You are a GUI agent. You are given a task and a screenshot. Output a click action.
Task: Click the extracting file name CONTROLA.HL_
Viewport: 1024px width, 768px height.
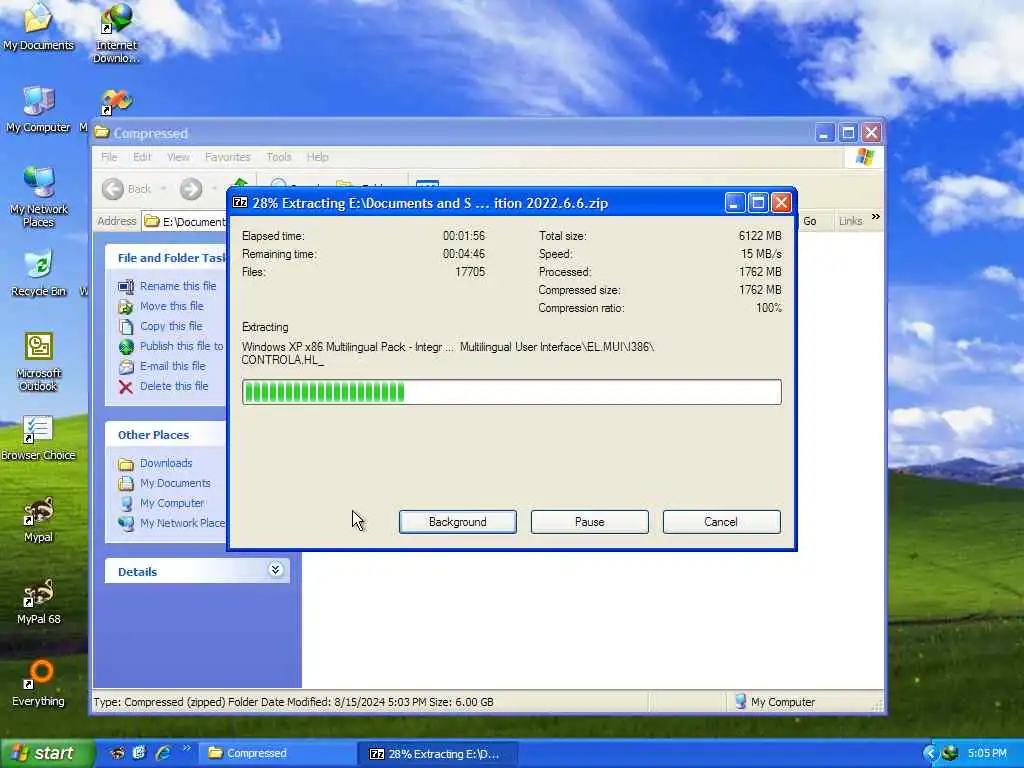point(282,360)
